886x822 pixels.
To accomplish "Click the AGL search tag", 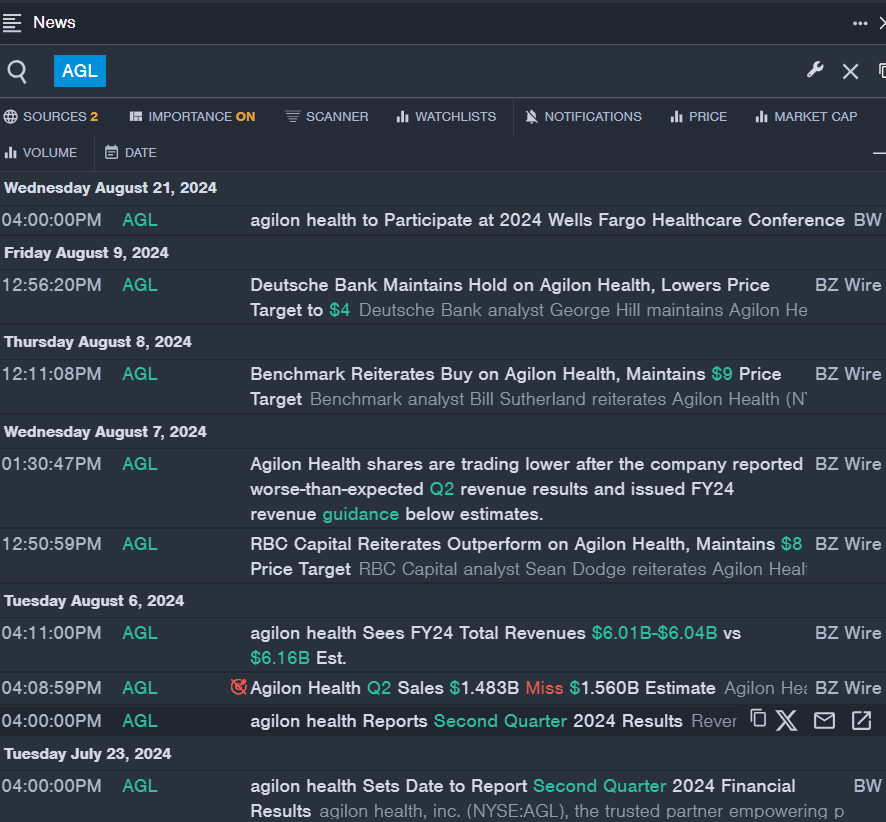I will pos(80,71).
